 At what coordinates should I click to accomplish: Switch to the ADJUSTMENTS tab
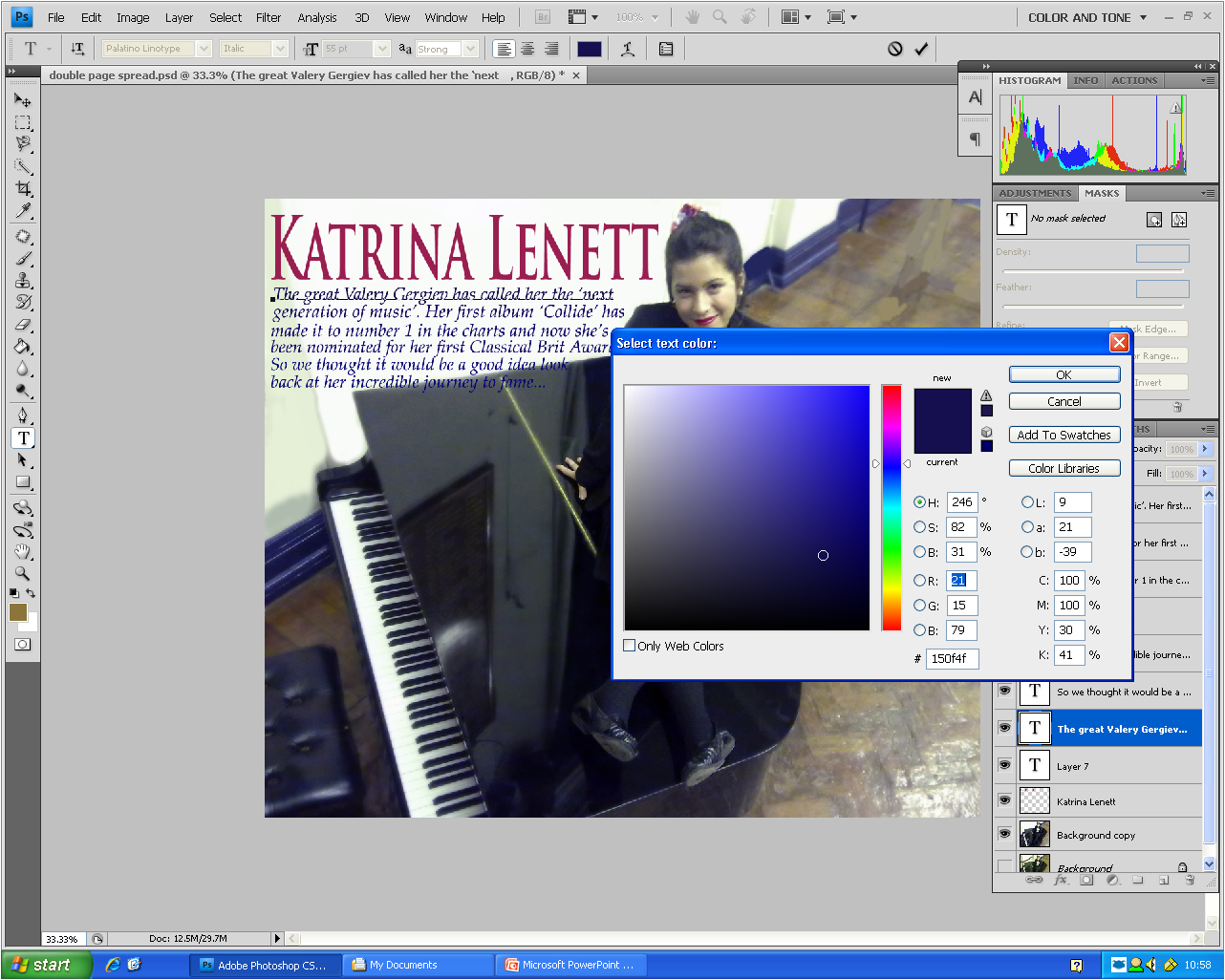tap(1035, 193)
